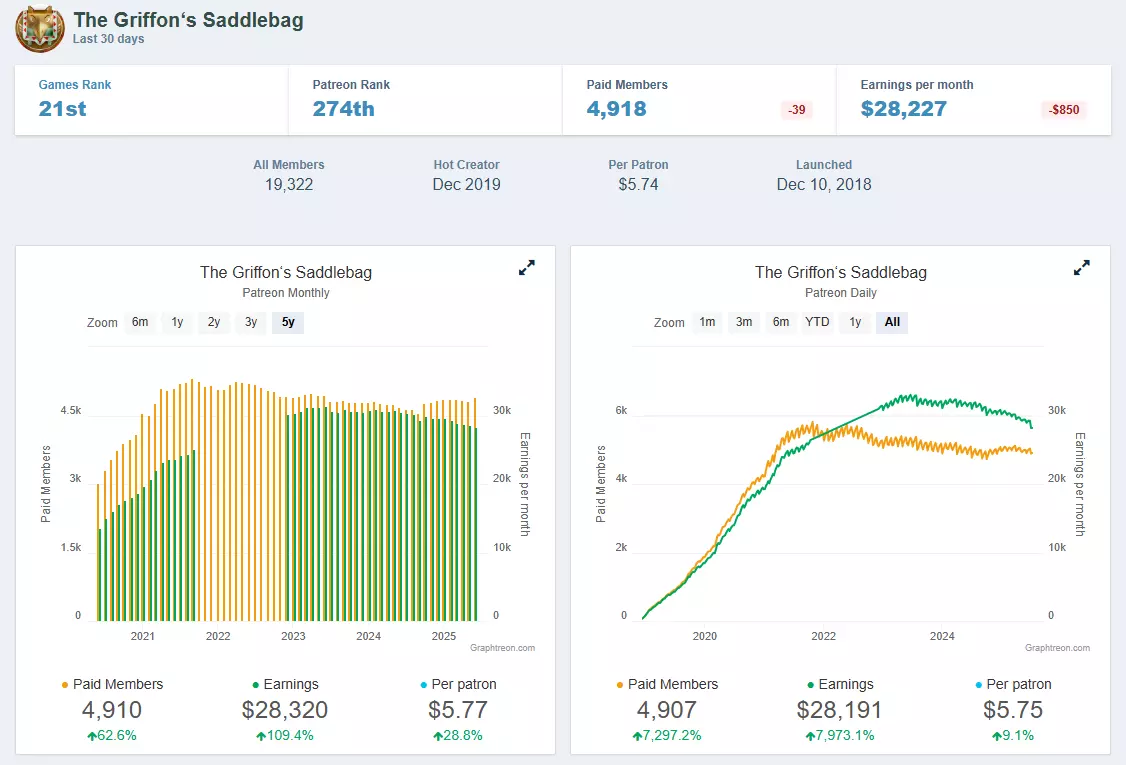Image resolution: width=1126 pixels, height=765 pixels.
Task: Click the All Members 19,322 stat
Action: pyautogui.click(x=289, y=175)
